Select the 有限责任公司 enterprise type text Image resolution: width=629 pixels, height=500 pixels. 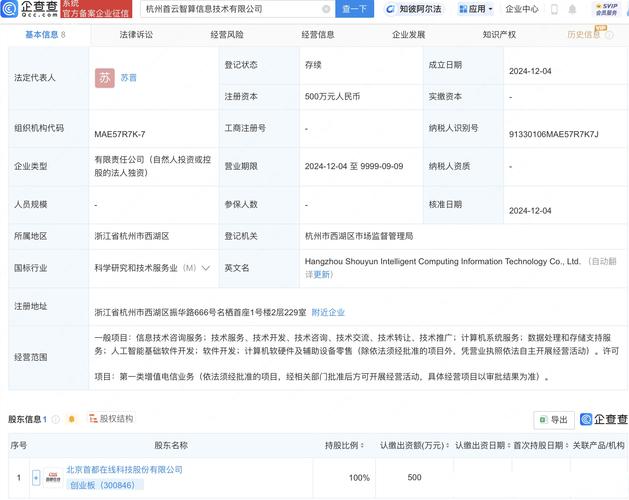[x=152, y=166]
